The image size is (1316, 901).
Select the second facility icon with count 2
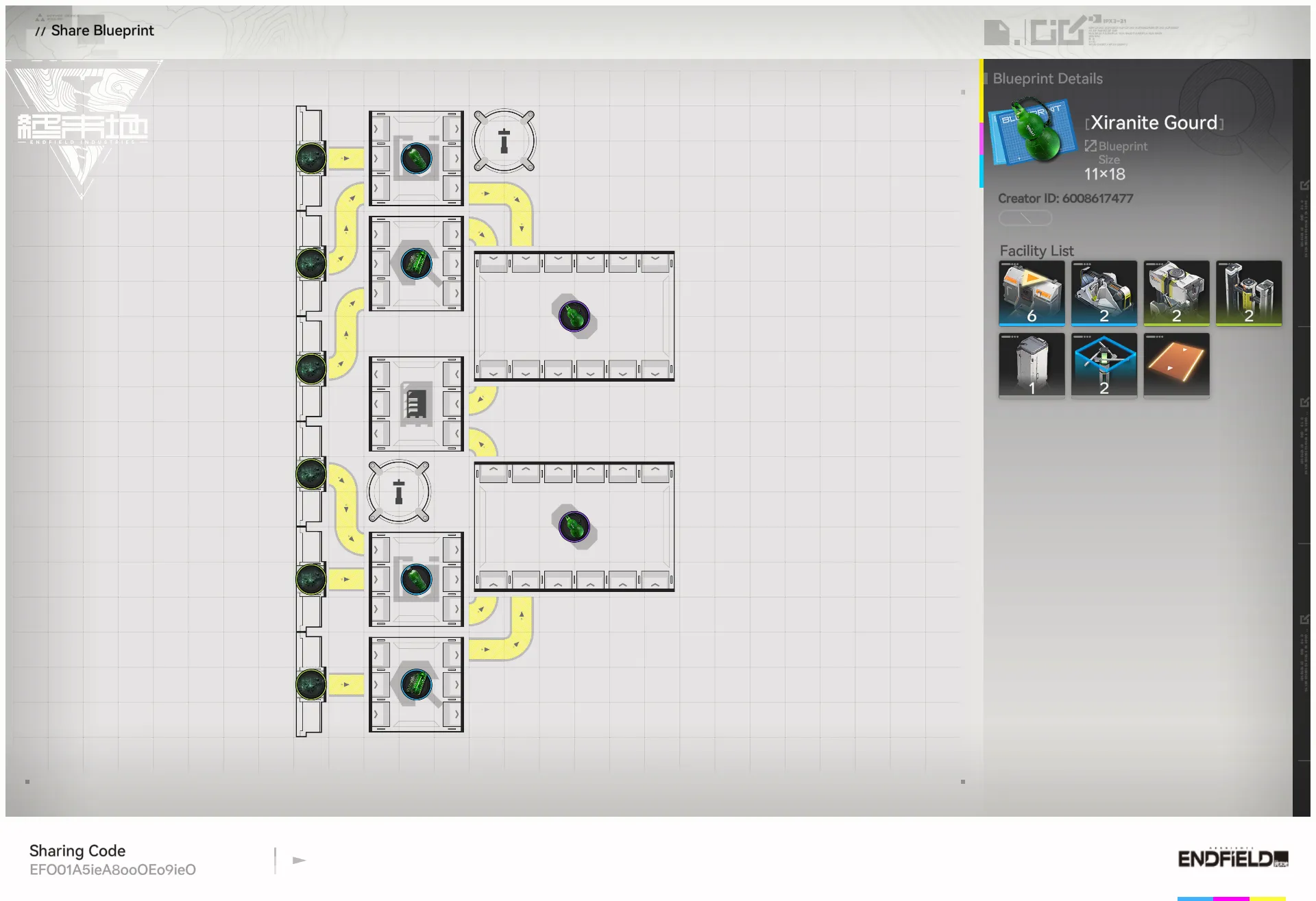[1104, 293]
